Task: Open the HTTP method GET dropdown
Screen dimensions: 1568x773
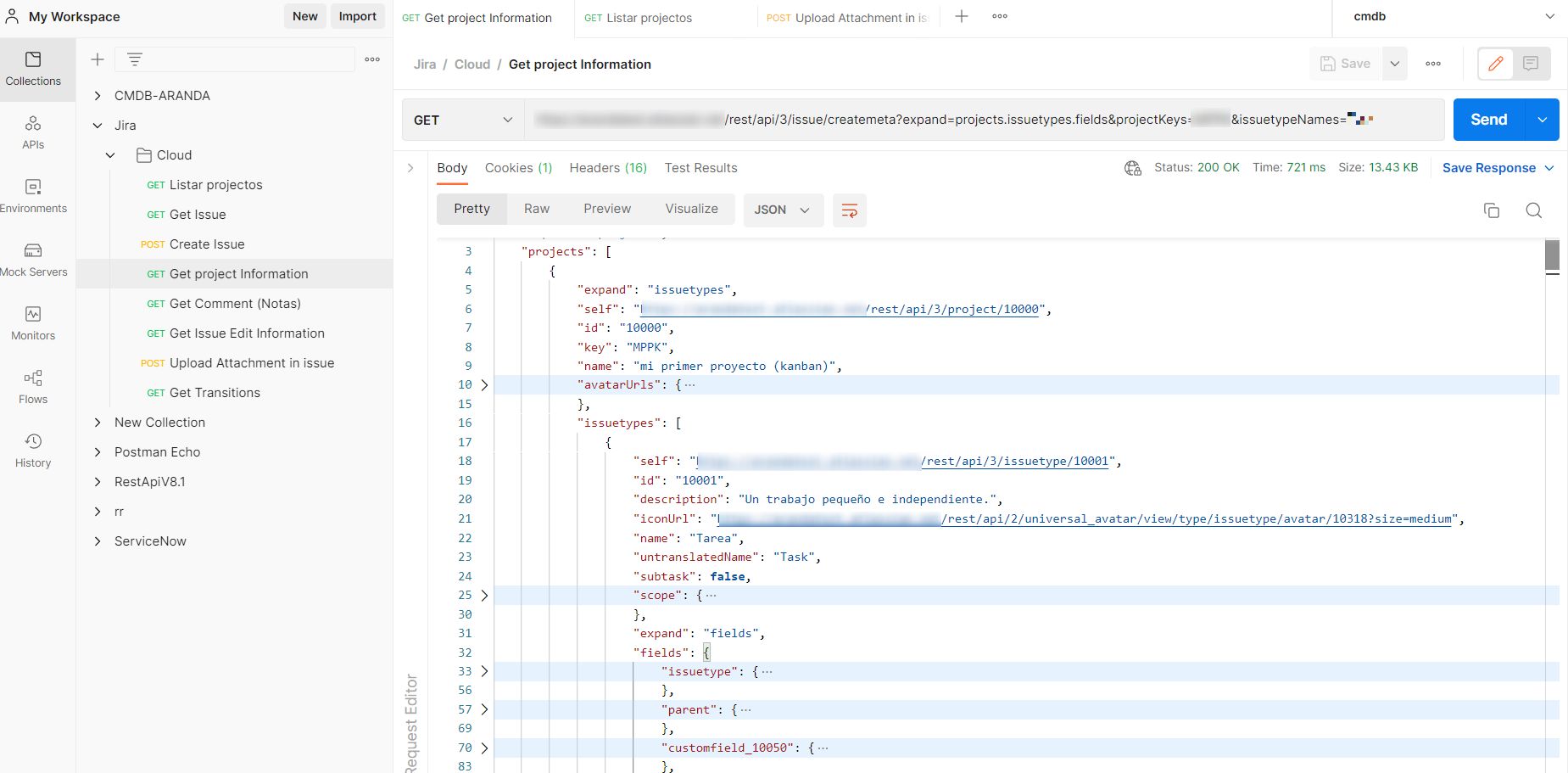Action: [x=463, y=120]
